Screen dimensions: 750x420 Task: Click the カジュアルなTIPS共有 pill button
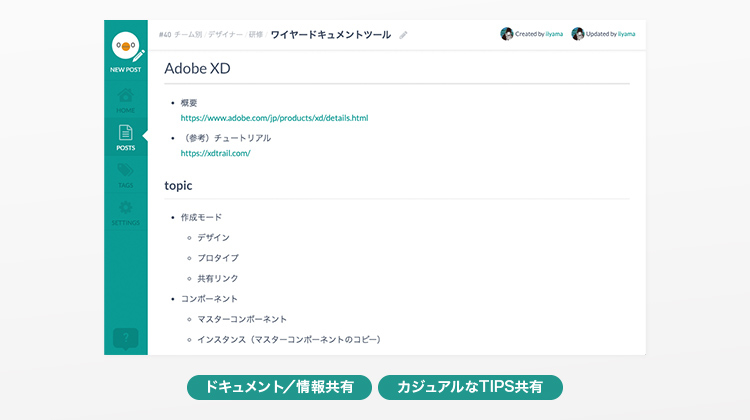470,387
